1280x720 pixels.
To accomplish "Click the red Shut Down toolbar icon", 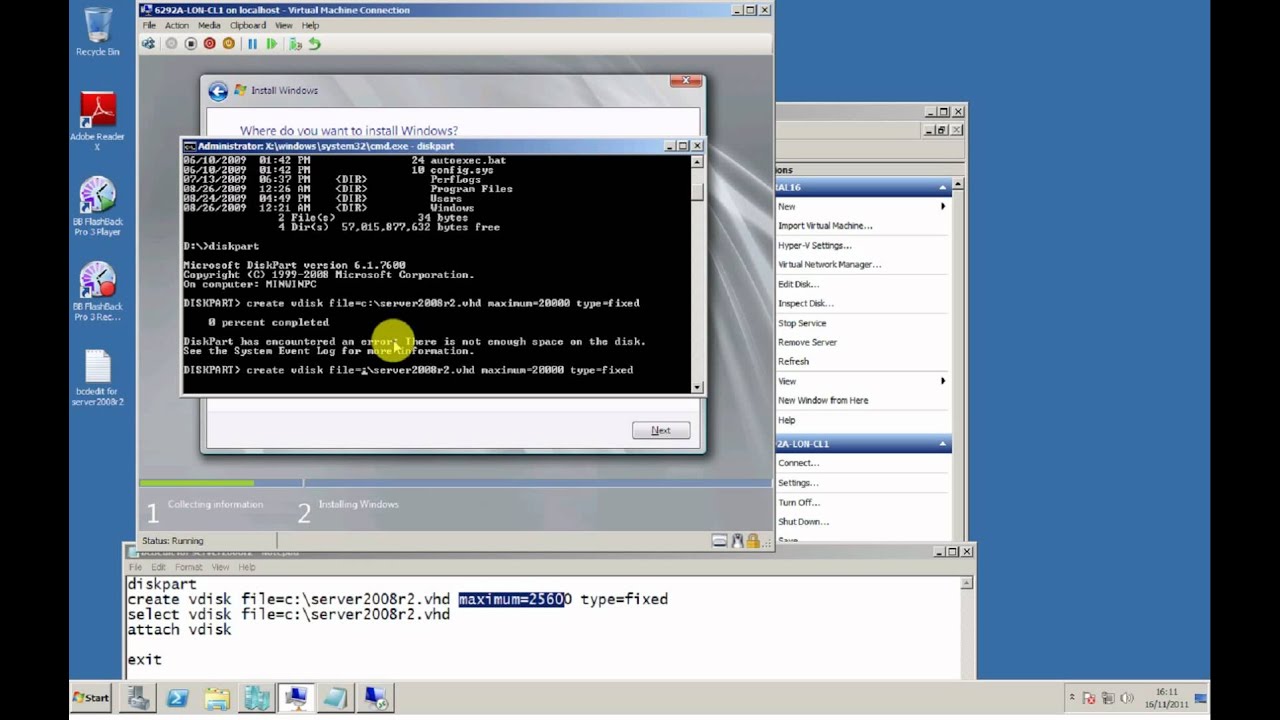I will 209,44.
